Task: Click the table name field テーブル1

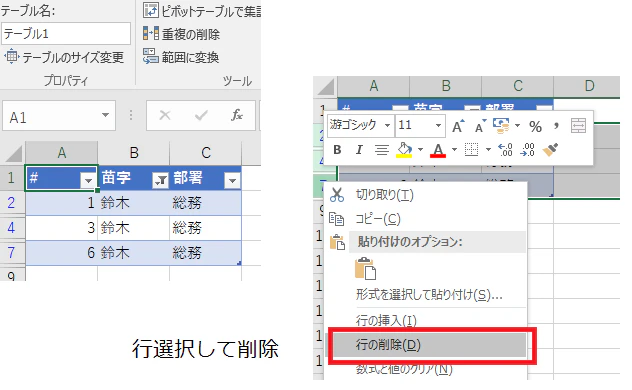Action: click(66, 33)
